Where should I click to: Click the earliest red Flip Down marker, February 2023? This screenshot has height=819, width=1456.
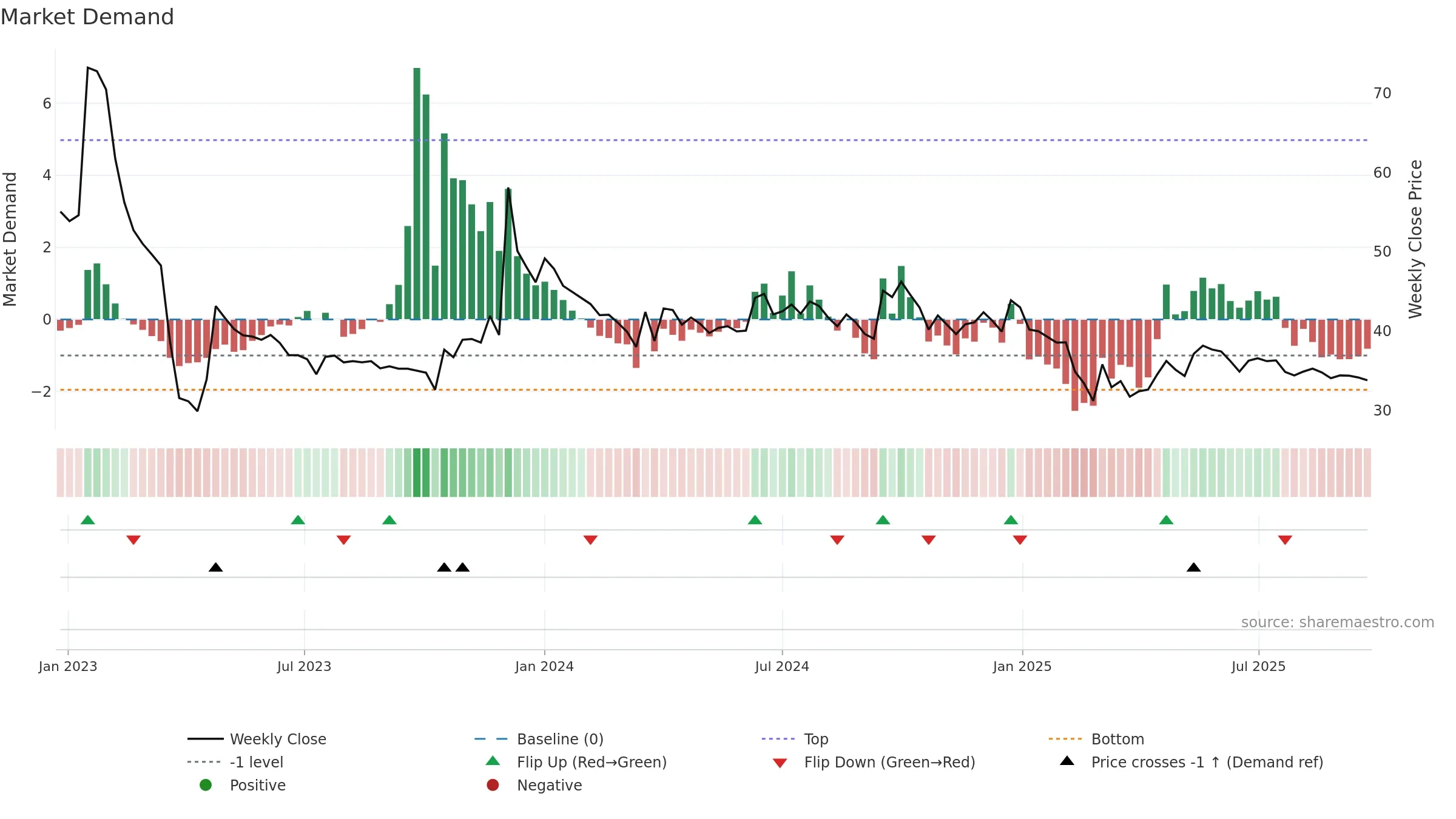tap(133, 540)
